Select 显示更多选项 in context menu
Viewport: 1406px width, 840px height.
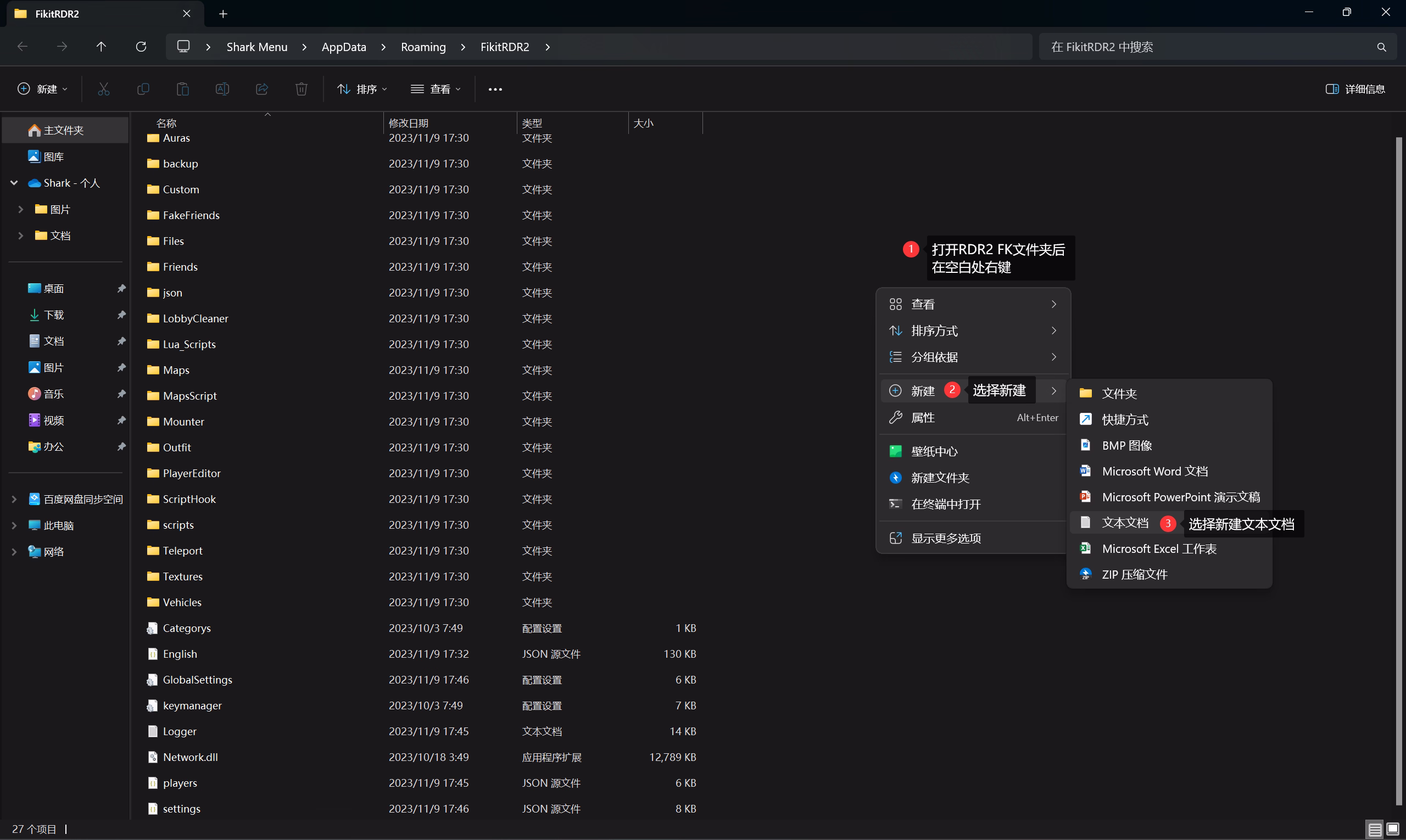click(946, 537)
